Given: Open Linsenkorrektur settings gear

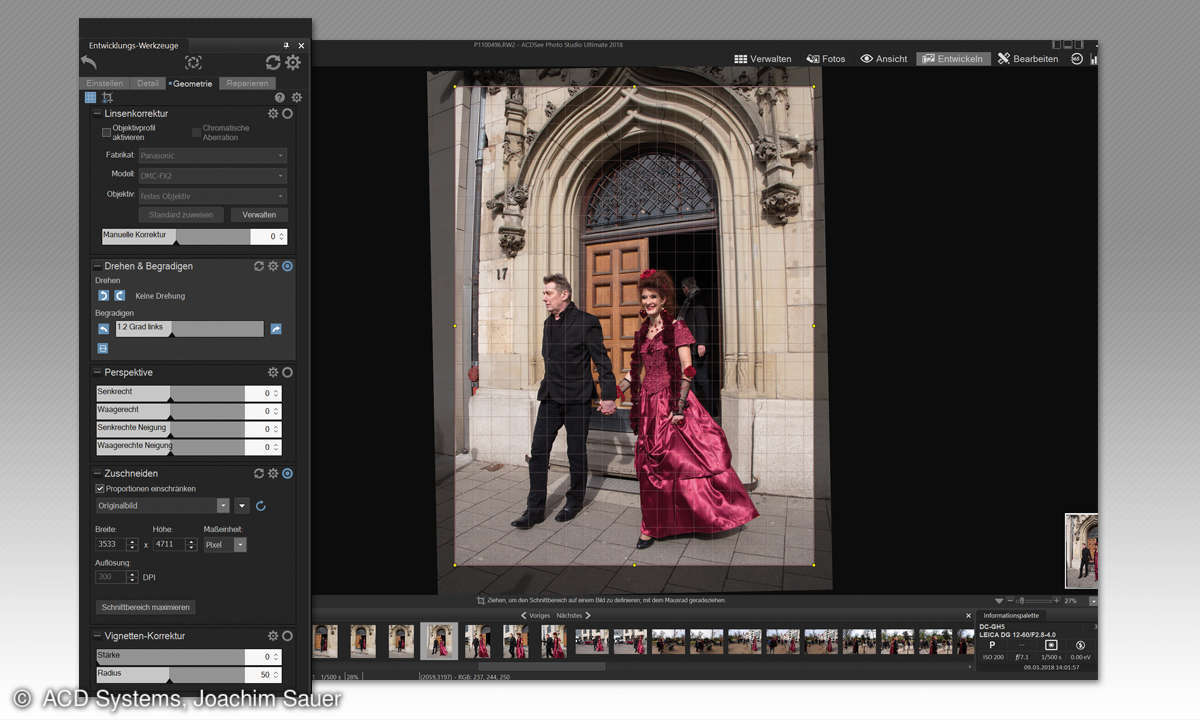Looking at the screenshot, I should [x=273, y=114].
